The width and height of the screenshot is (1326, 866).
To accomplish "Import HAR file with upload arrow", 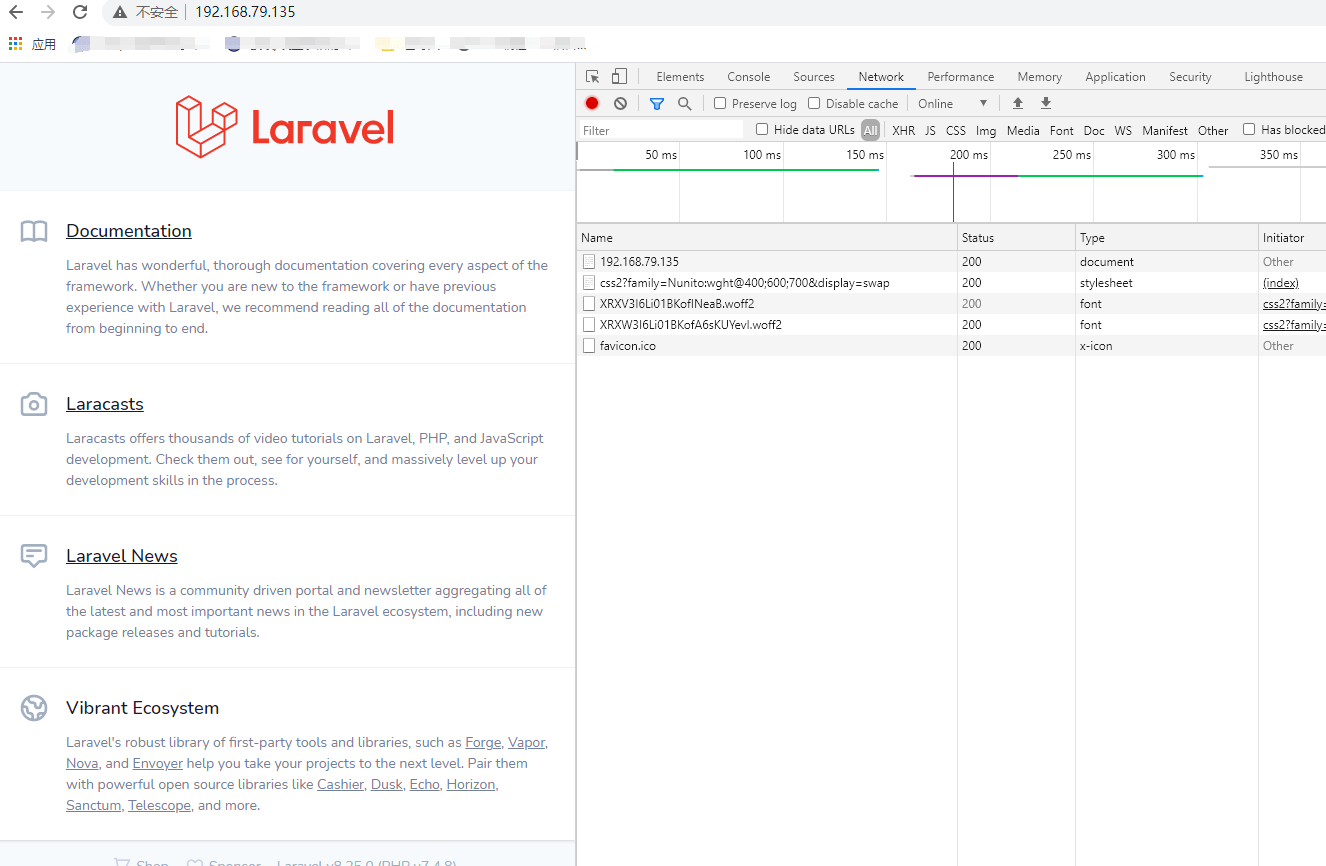I will click(1018, 103).
